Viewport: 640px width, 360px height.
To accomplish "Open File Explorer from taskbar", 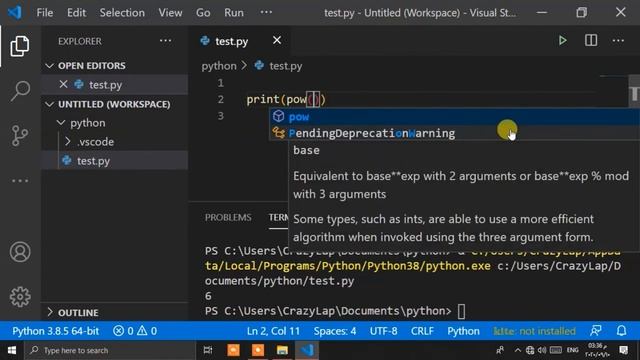I will (282, 350).
